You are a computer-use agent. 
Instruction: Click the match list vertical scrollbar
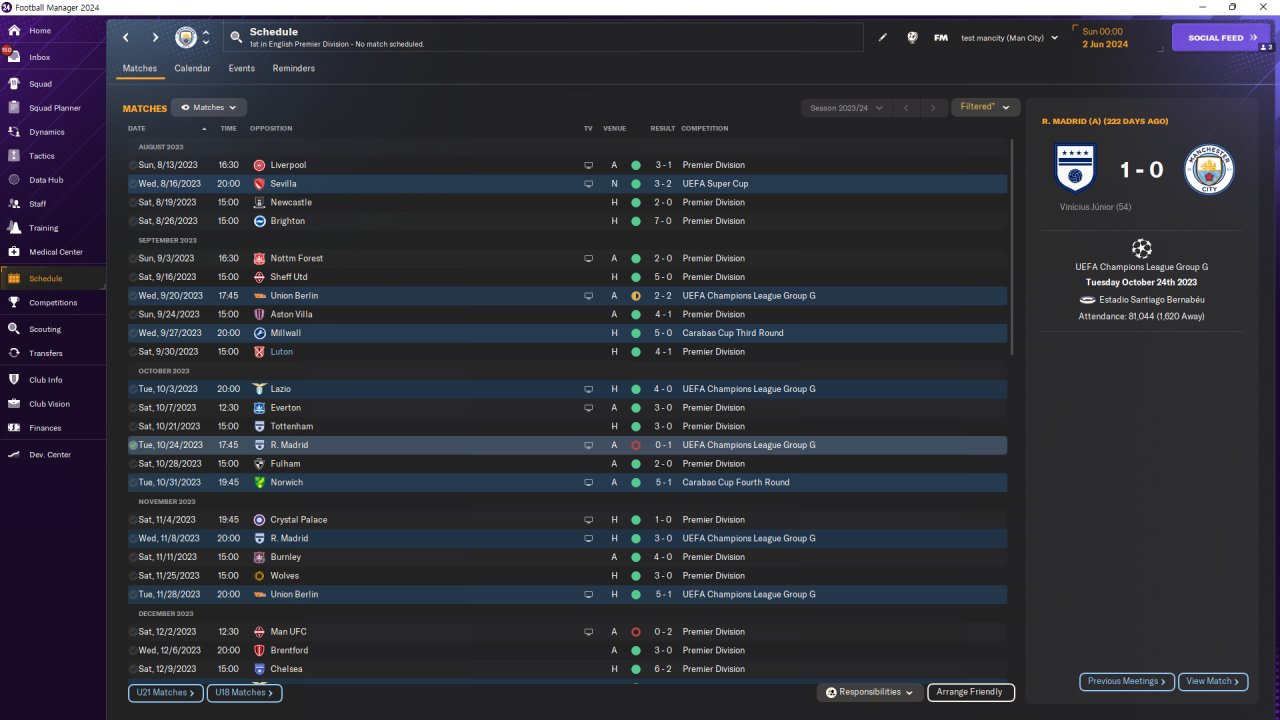tap(1012, 247)
